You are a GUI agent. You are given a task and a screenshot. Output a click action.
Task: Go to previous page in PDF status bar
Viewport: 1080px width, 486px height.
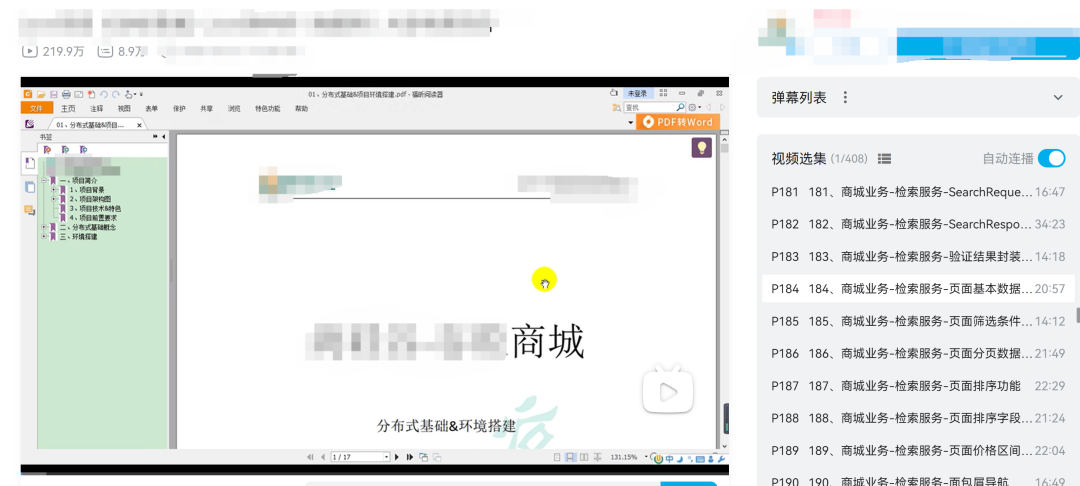323,457
